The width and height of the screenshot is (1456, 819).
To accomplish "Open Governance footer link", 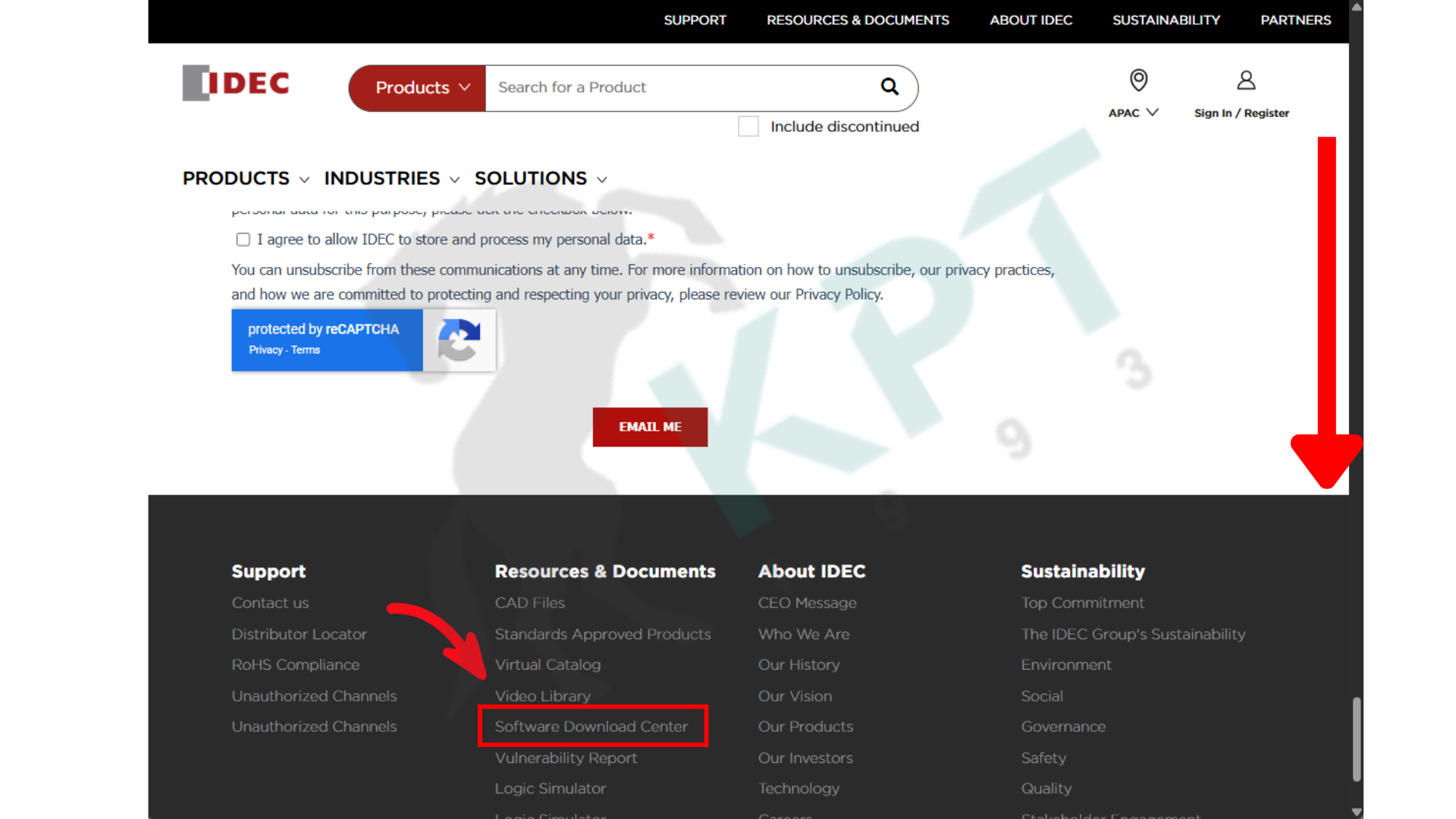I will coord(1063,726).
